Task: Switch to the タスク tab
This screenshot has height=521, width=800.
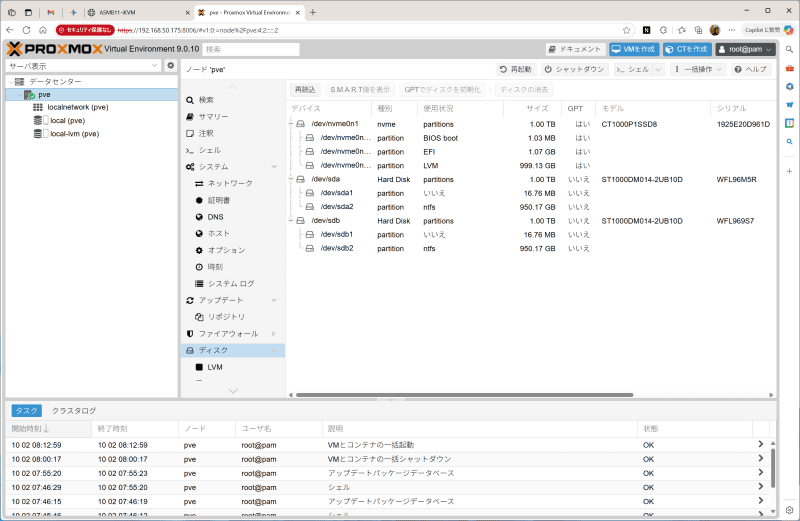Action: click(x=27, y=411)
